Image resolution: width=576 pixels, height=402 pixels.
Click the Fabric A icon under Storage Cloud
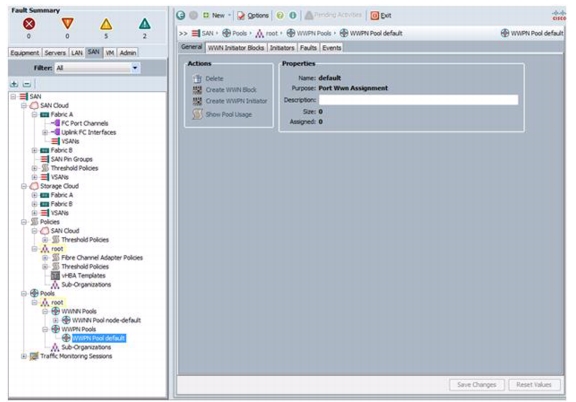(x=45, y=195)
